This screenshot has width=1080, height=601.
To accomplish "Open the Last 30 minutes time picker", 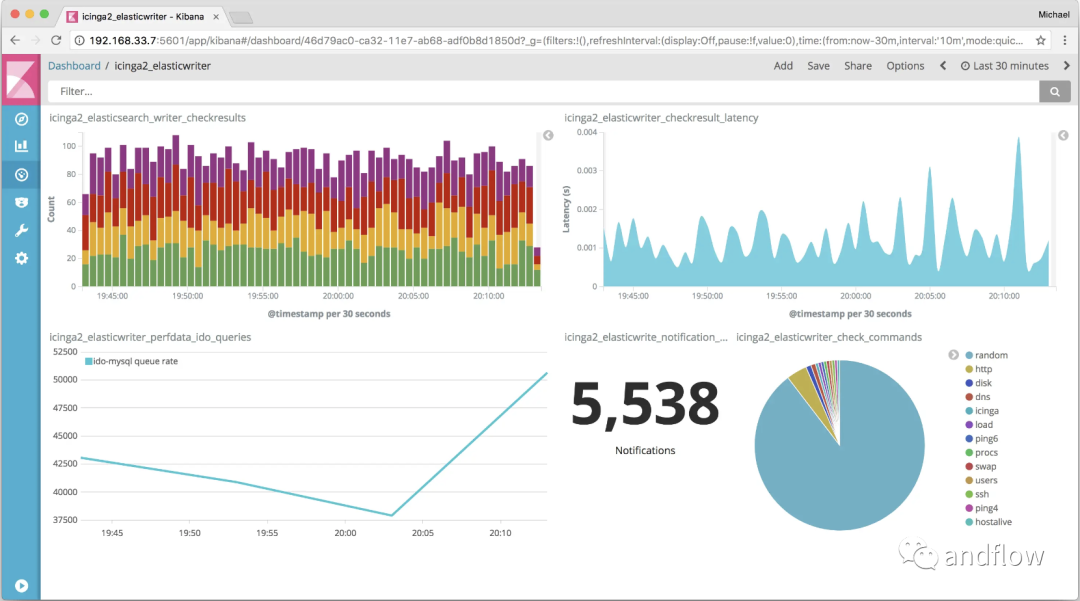I will pyautogui.click(x=1004, y=66).
